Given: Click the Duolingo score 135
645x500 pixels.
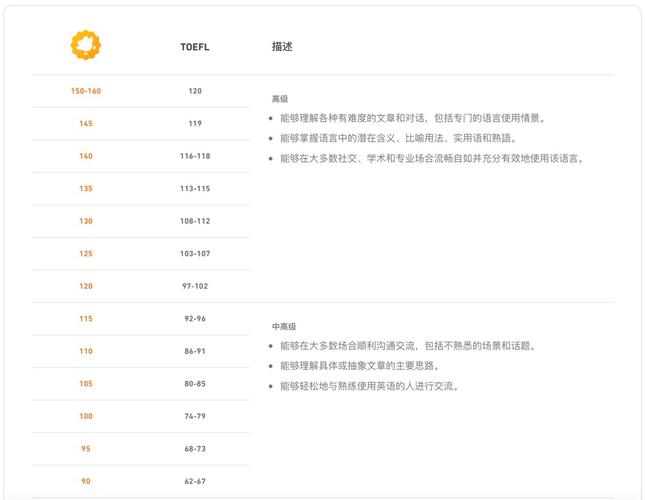Looking at the screenshot, I should (86, 188).
